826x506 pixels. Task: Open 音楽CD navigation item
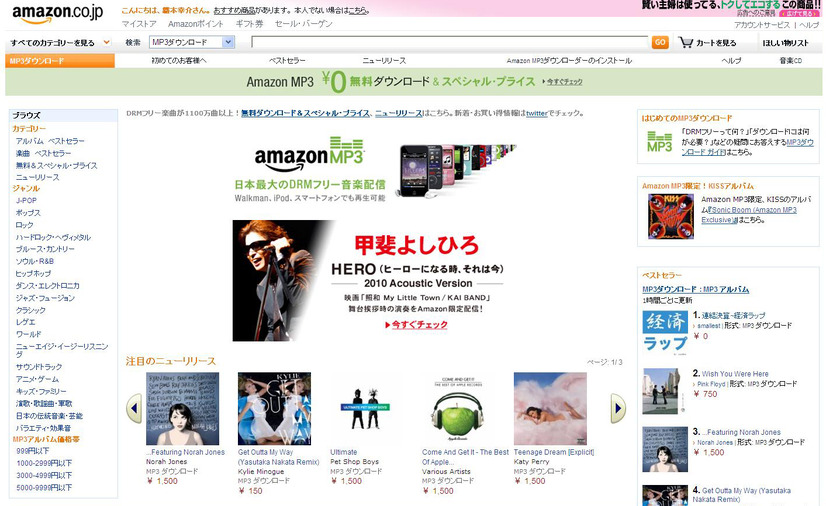[791, 61]
